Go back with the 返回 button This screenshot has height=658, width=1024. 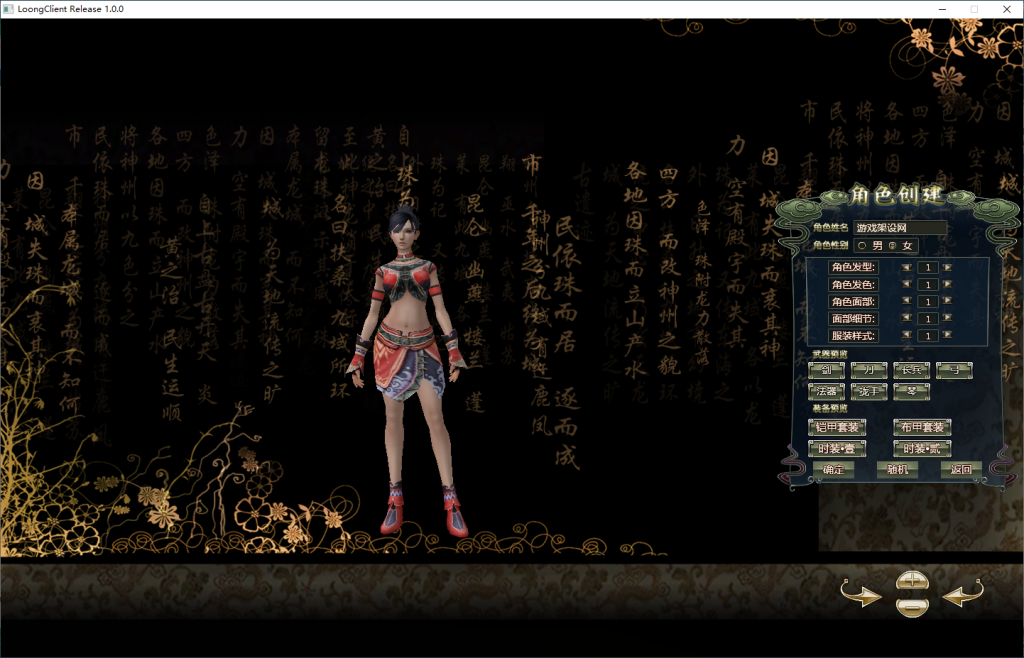[x=961, y=469]
